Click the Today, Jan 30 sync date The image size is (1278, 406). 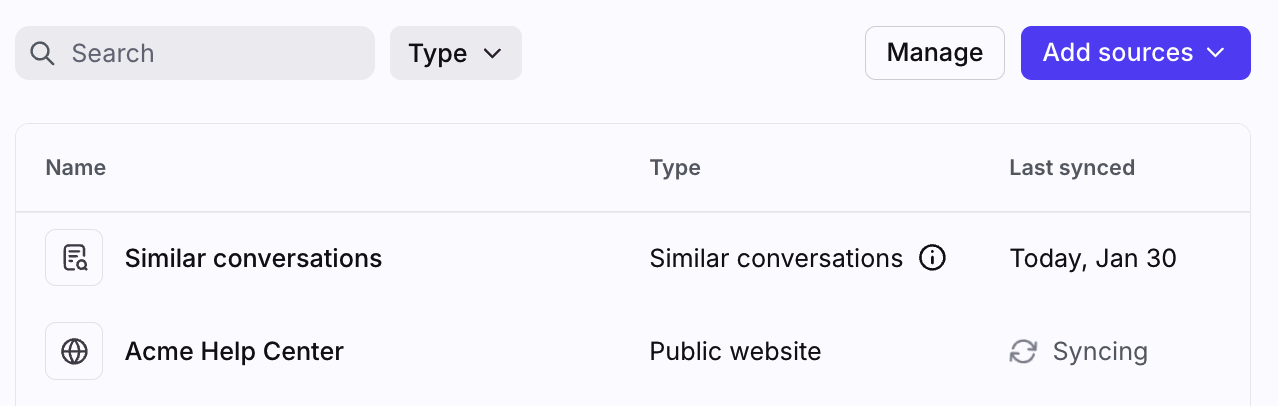(x=1093, y=259)
